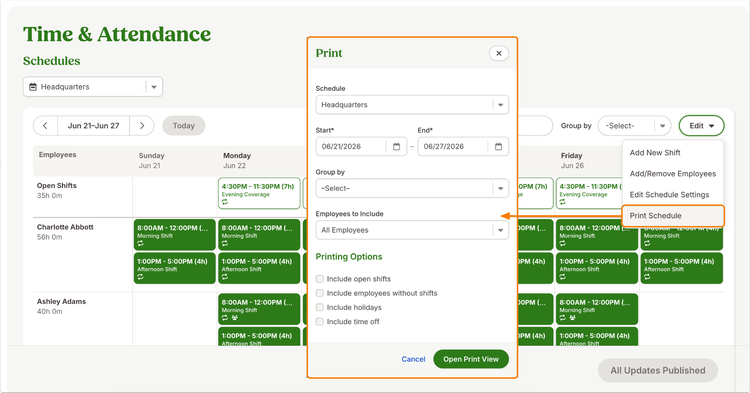Open Charlotte Abbott's Monday 1:00PM Afternoon Shift
The width and height of the screenshot is (750, 393).
click(259, 268)
